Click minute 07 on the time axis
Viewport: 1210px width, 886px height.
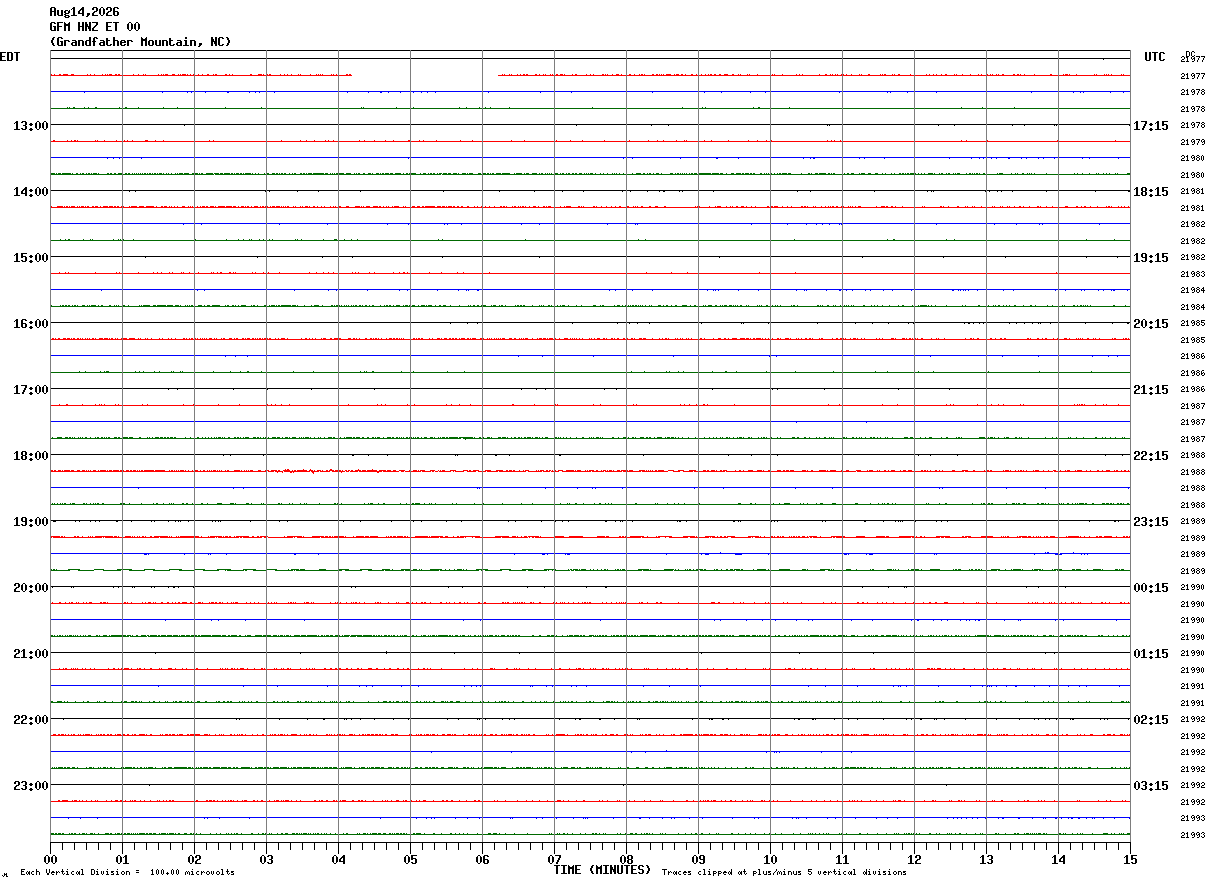click(554, 859)
